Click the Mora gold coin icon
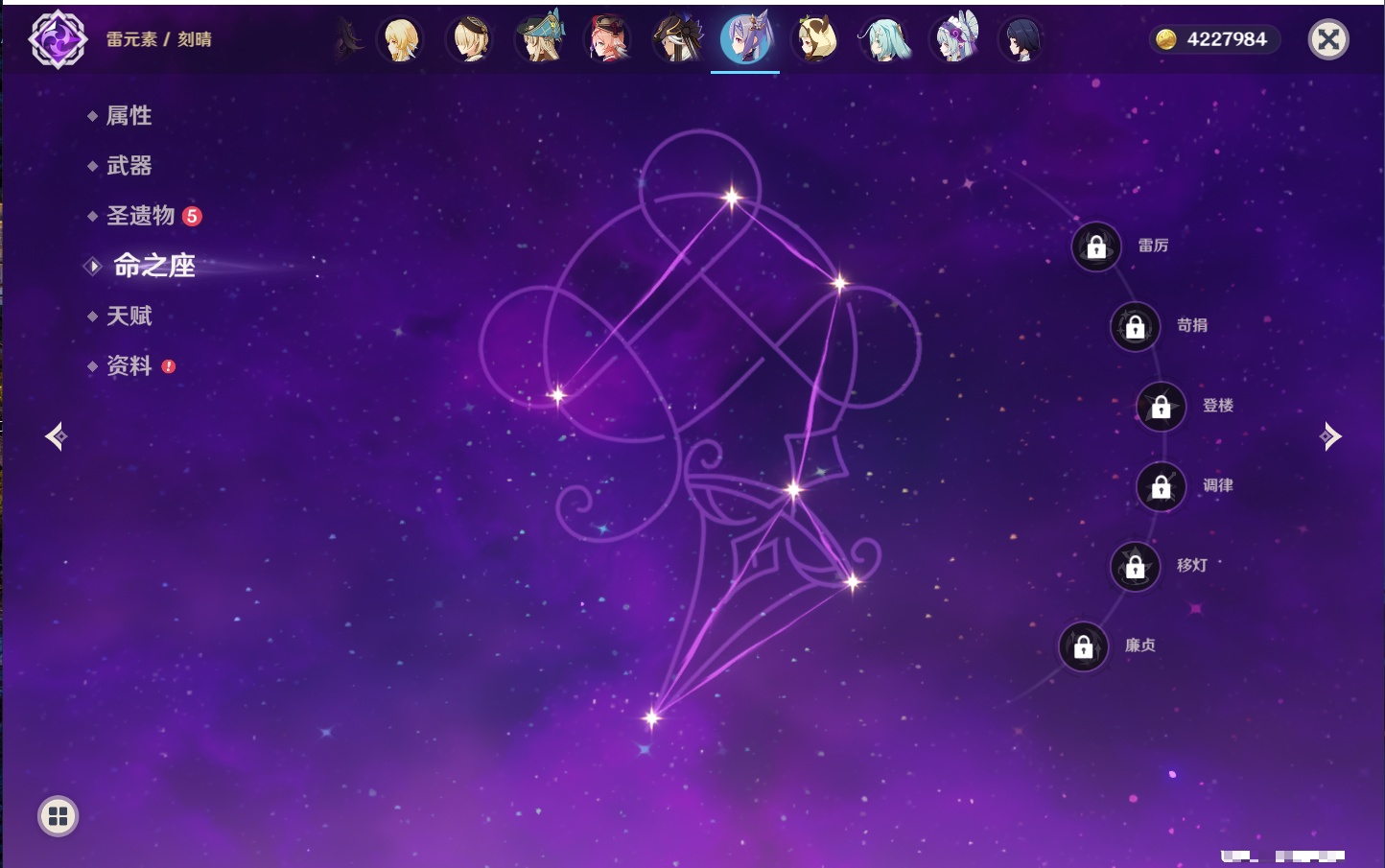Viewport: 1385px width, 868px height. [x=1166, y=39]
